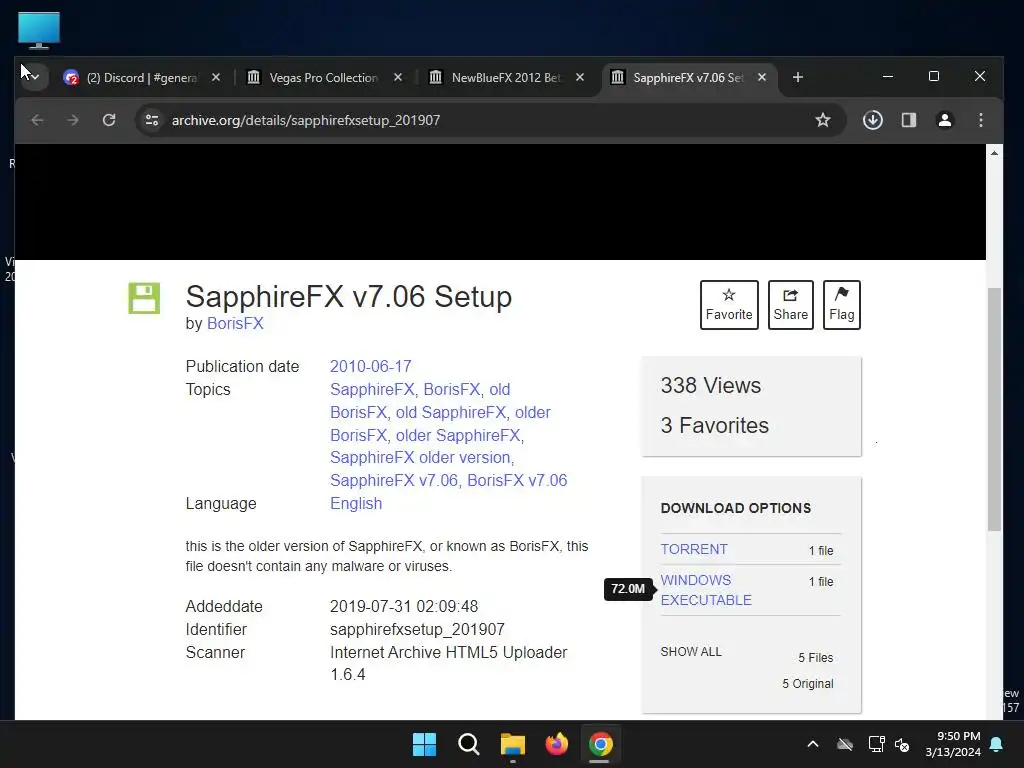Download the WINDOWS EXECUTABLE option
The height and width of the screenshot is (768, 1024).
coord(706,590)
